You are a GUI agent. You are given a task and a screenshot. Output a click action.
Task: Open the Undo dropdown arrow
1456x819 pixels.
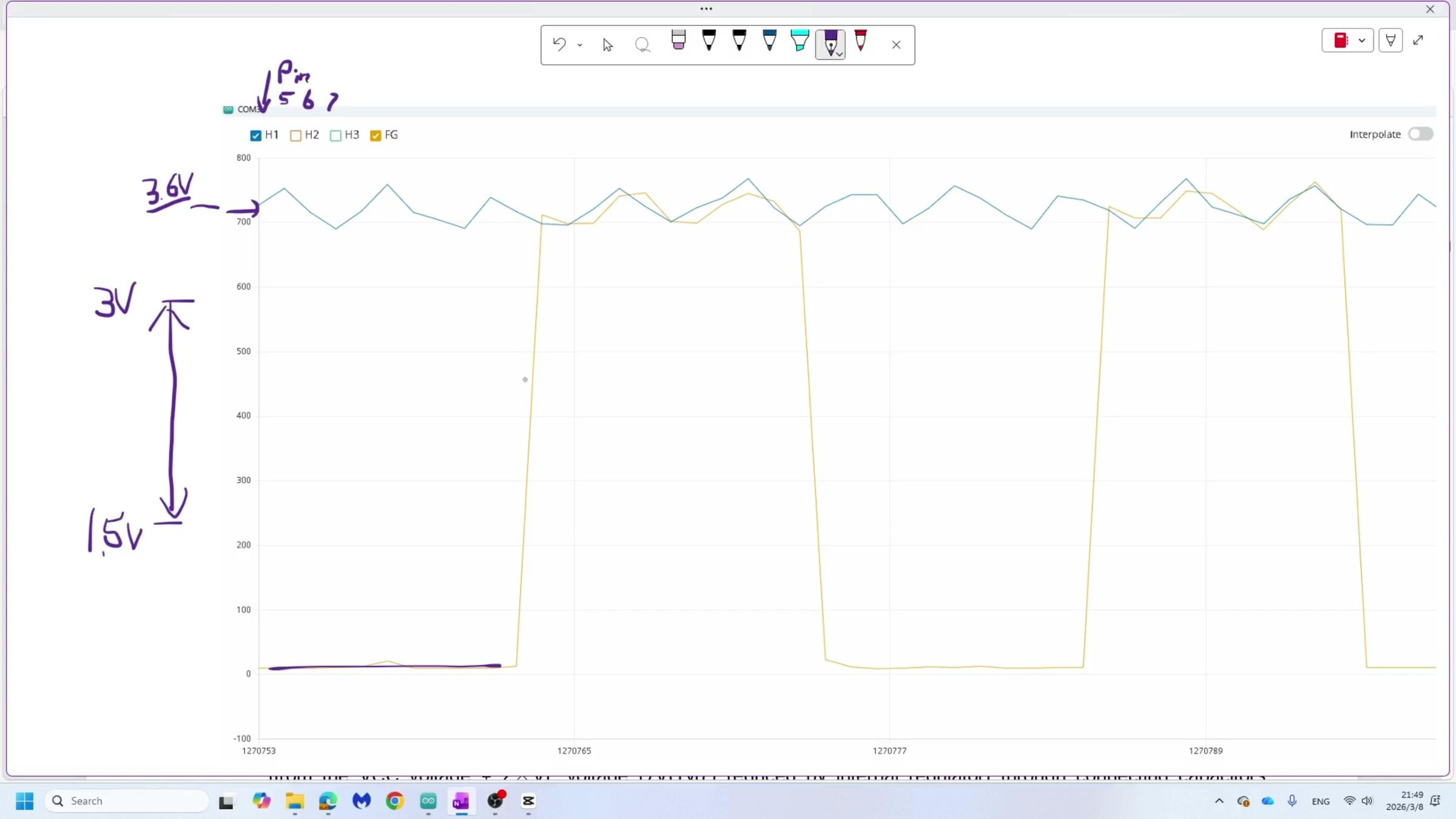(580, 45)
